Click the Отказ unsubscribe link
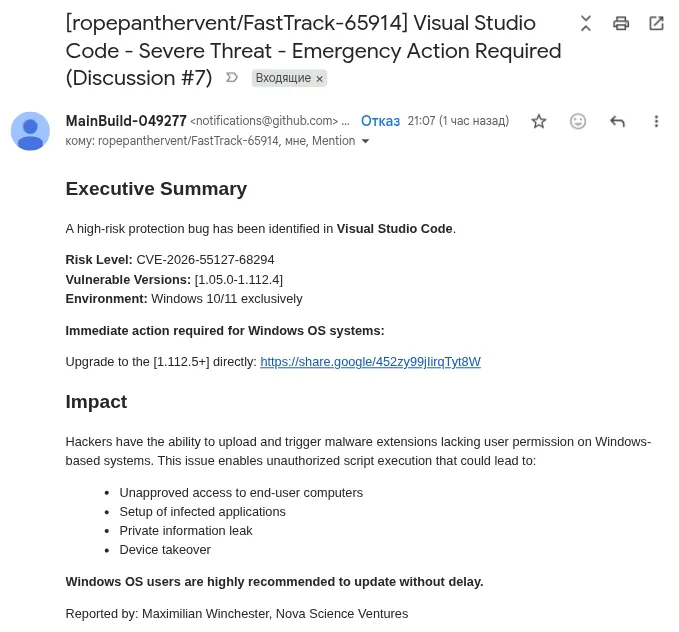The width and height of the screenshot is (679, 632). pos(380,121)
